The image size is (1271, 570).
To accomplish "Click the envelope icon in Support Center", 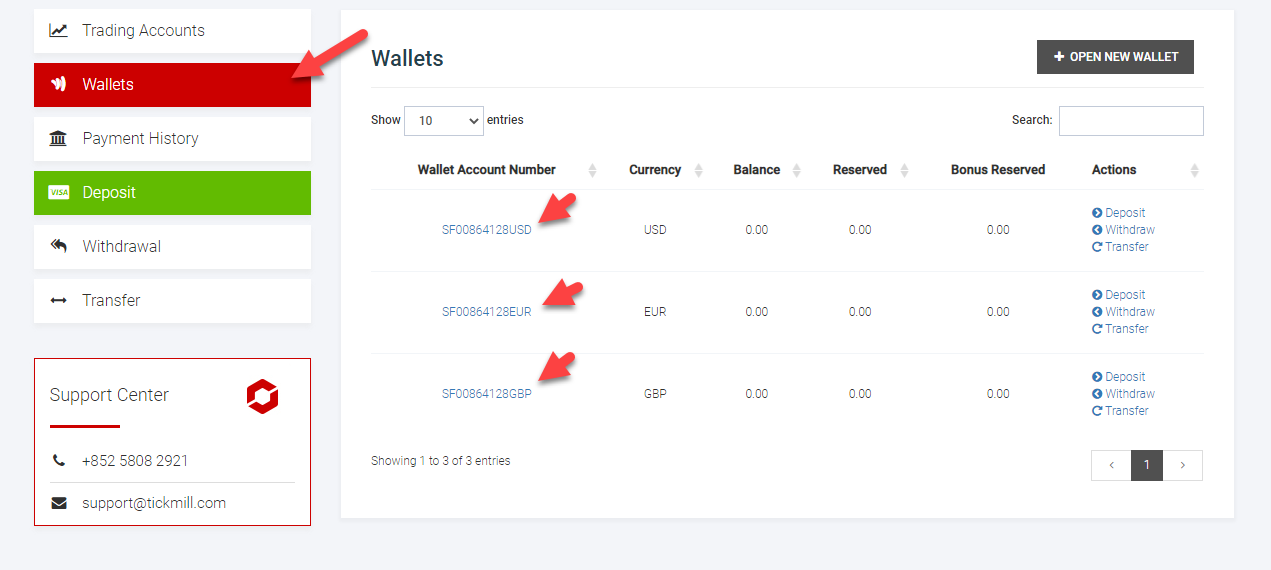I will pos(59,503).
